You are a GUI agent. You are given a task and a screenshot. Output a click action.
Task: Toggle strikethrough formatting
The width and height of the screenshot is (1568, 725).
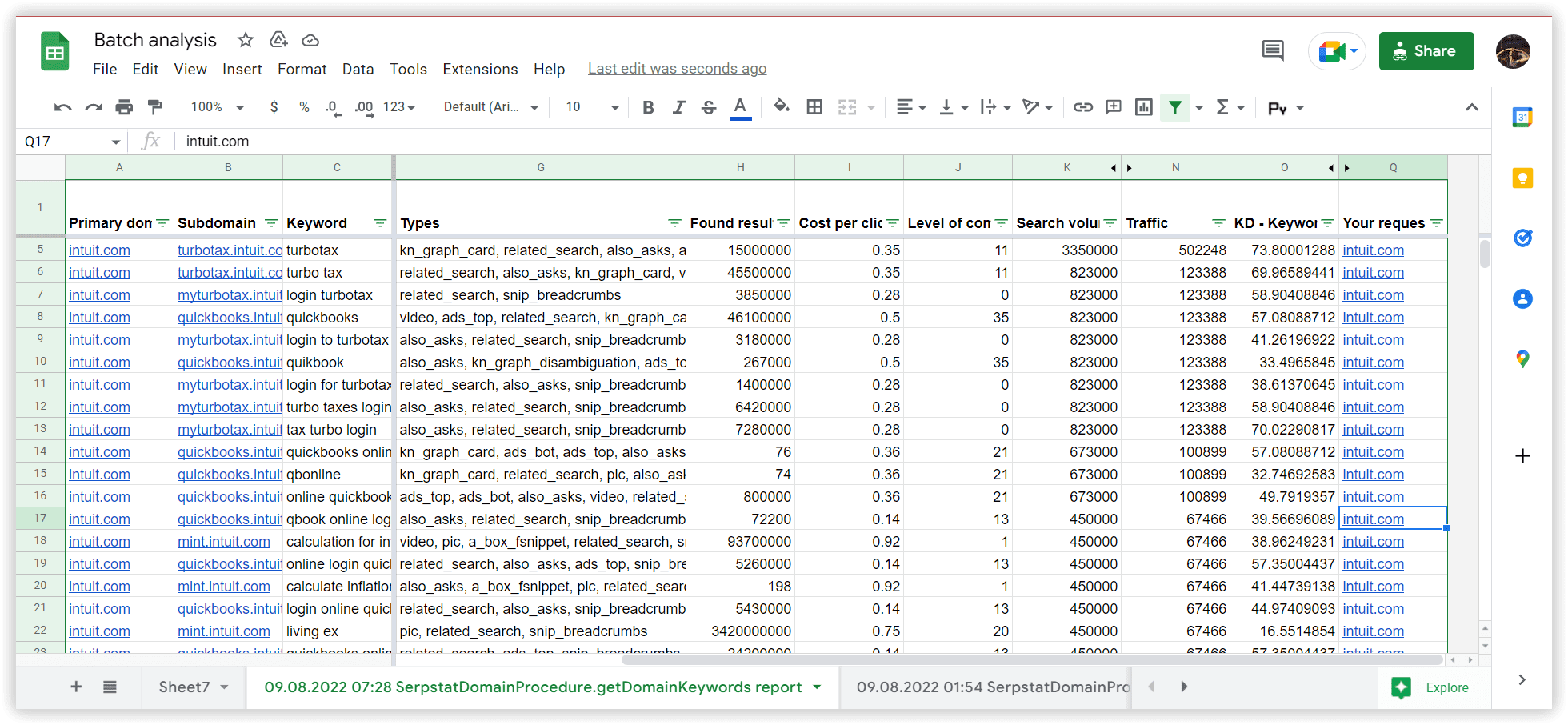[709, 107]
